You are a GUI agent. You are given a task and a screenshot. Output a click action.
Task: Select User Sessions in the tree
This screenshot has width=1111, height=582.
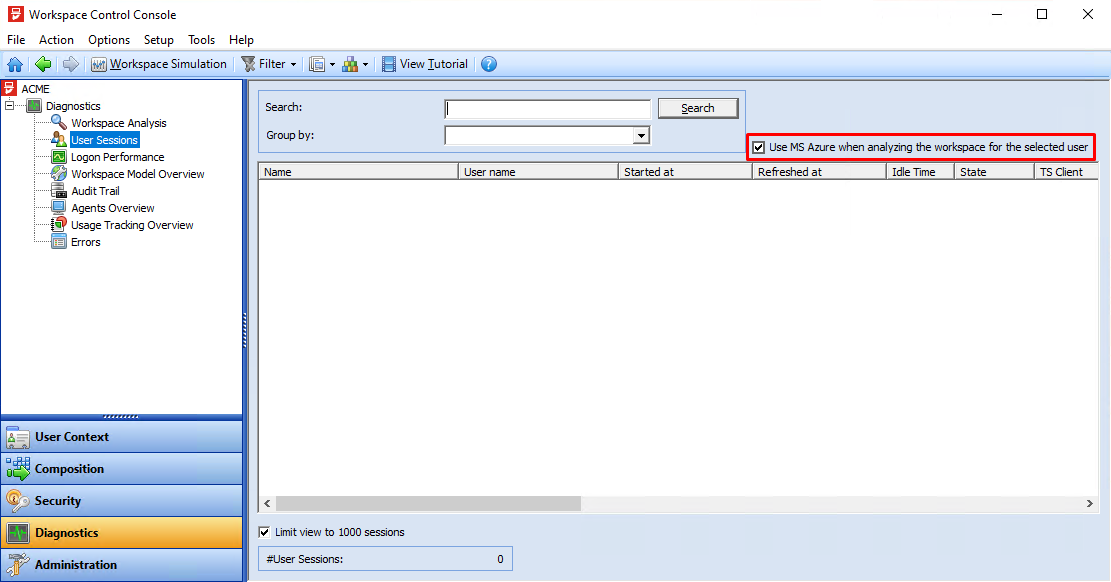point(104,140)
